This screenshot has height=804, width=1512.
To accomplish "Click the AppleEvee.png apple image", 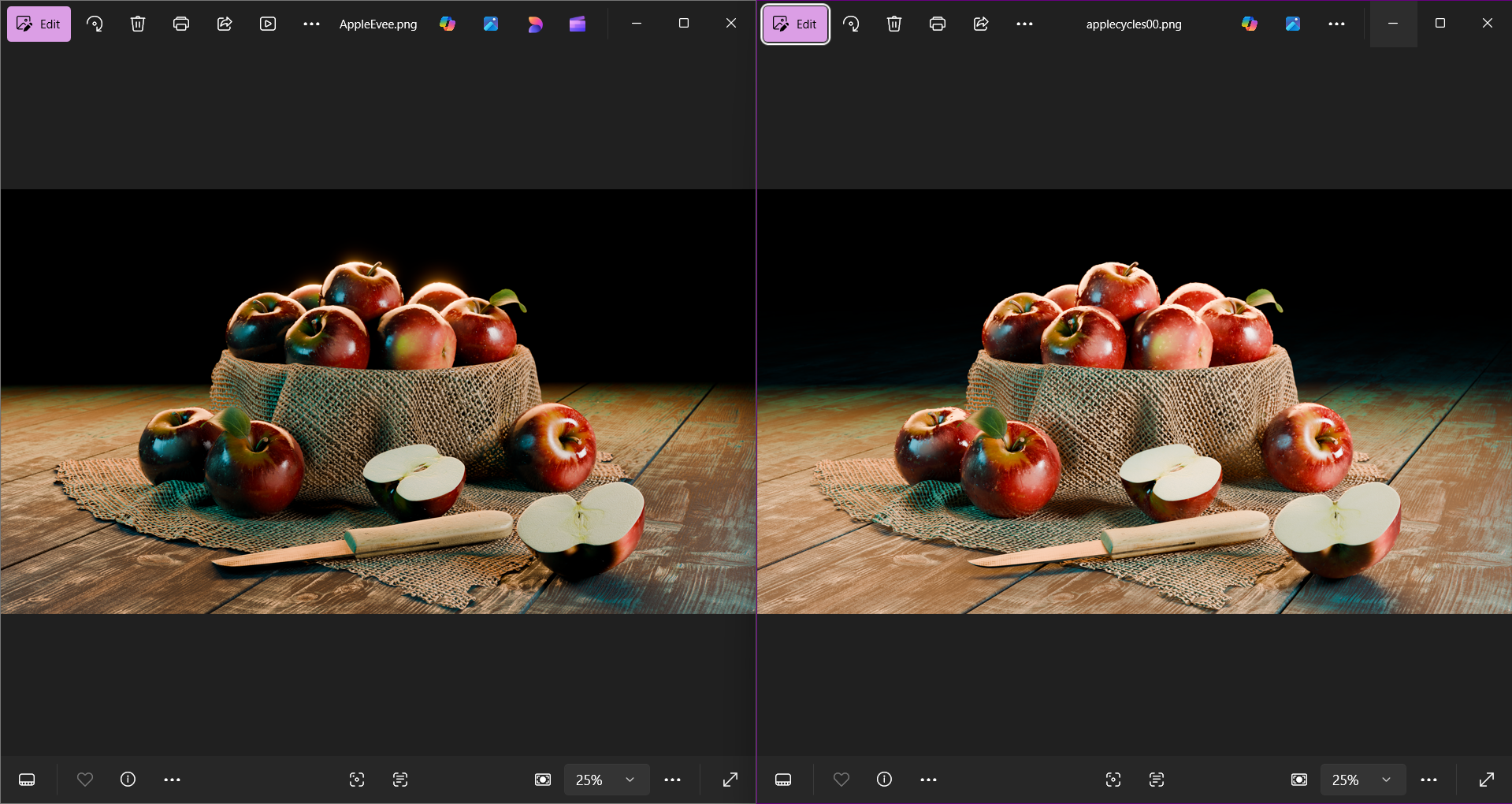I will pyautogui.click(x=378, y=401).
